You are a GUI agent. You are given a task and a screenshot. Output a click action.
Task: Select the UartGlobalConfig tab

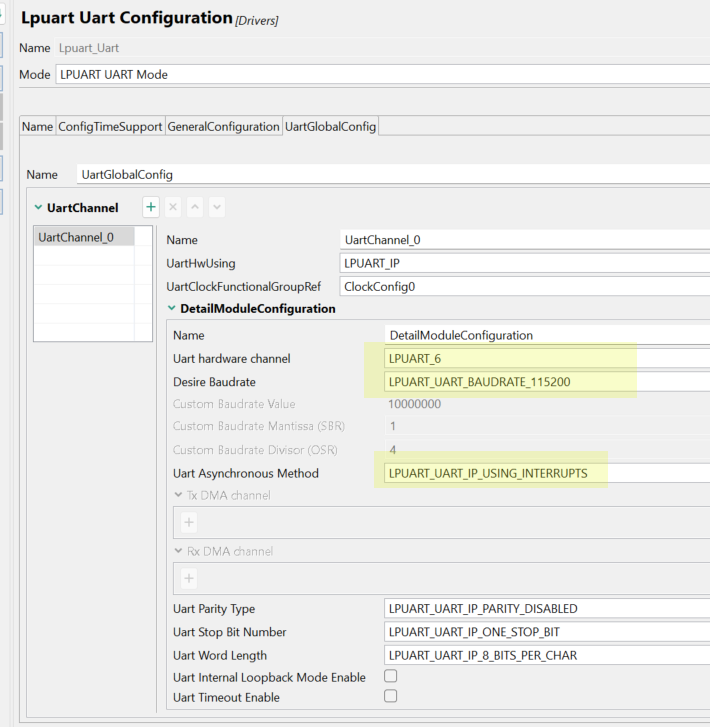point(330,127)
